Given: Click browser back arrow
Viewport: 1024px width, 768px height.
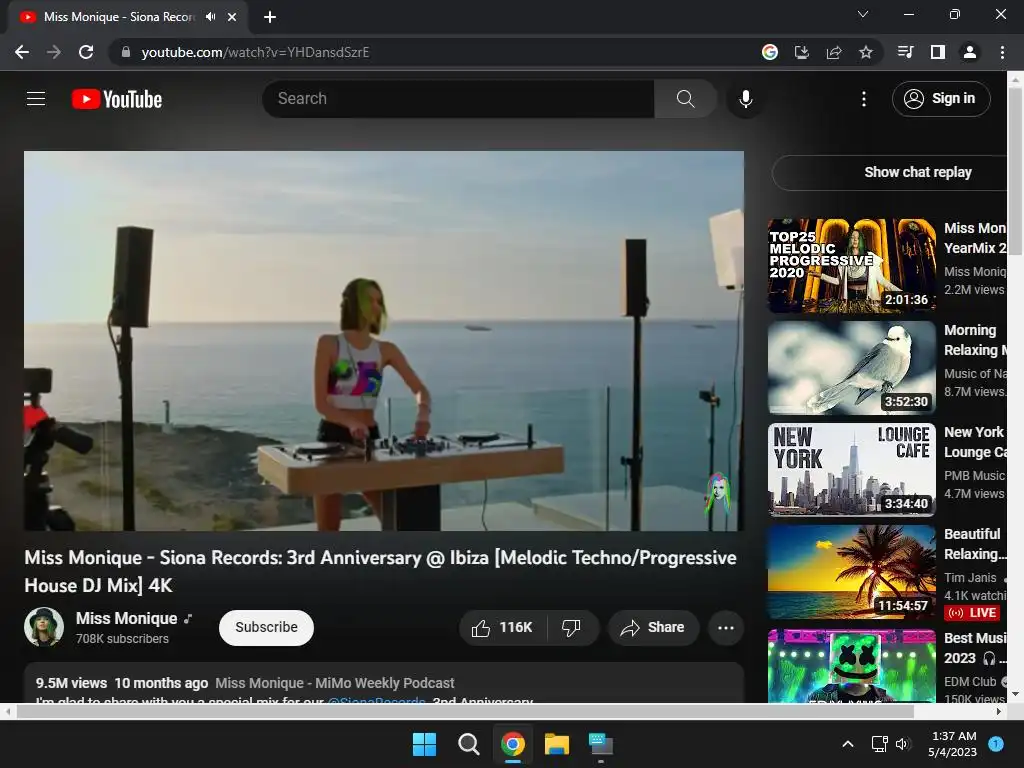Looking at the screenshot, I should pos(22,52).
